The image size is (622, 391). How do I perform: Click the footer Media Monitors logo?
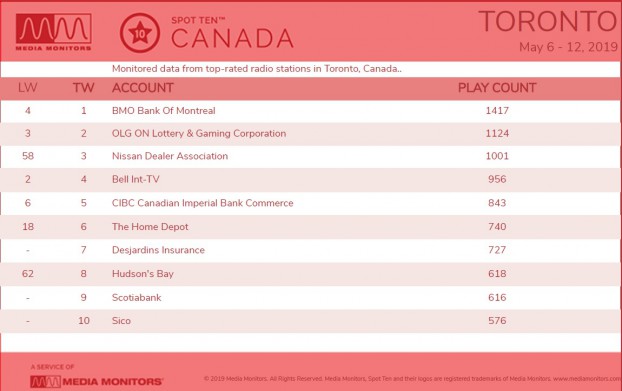tap(96, 381)
